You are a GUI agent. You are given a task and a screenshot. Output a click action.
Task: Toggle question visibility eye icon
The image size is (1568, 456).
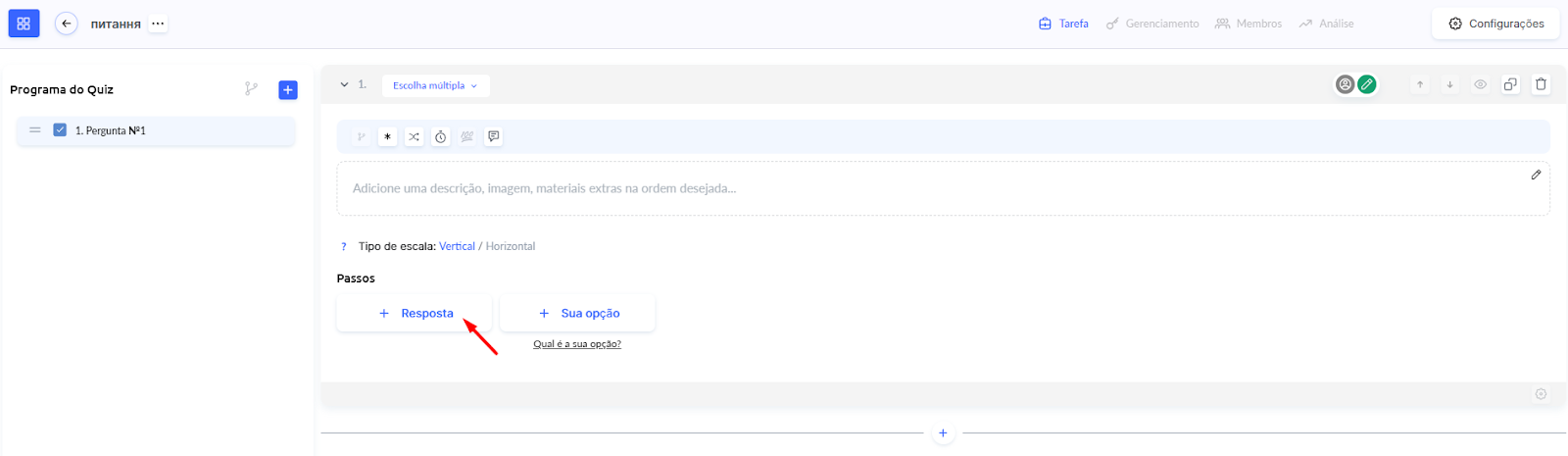coord(1480,84)
